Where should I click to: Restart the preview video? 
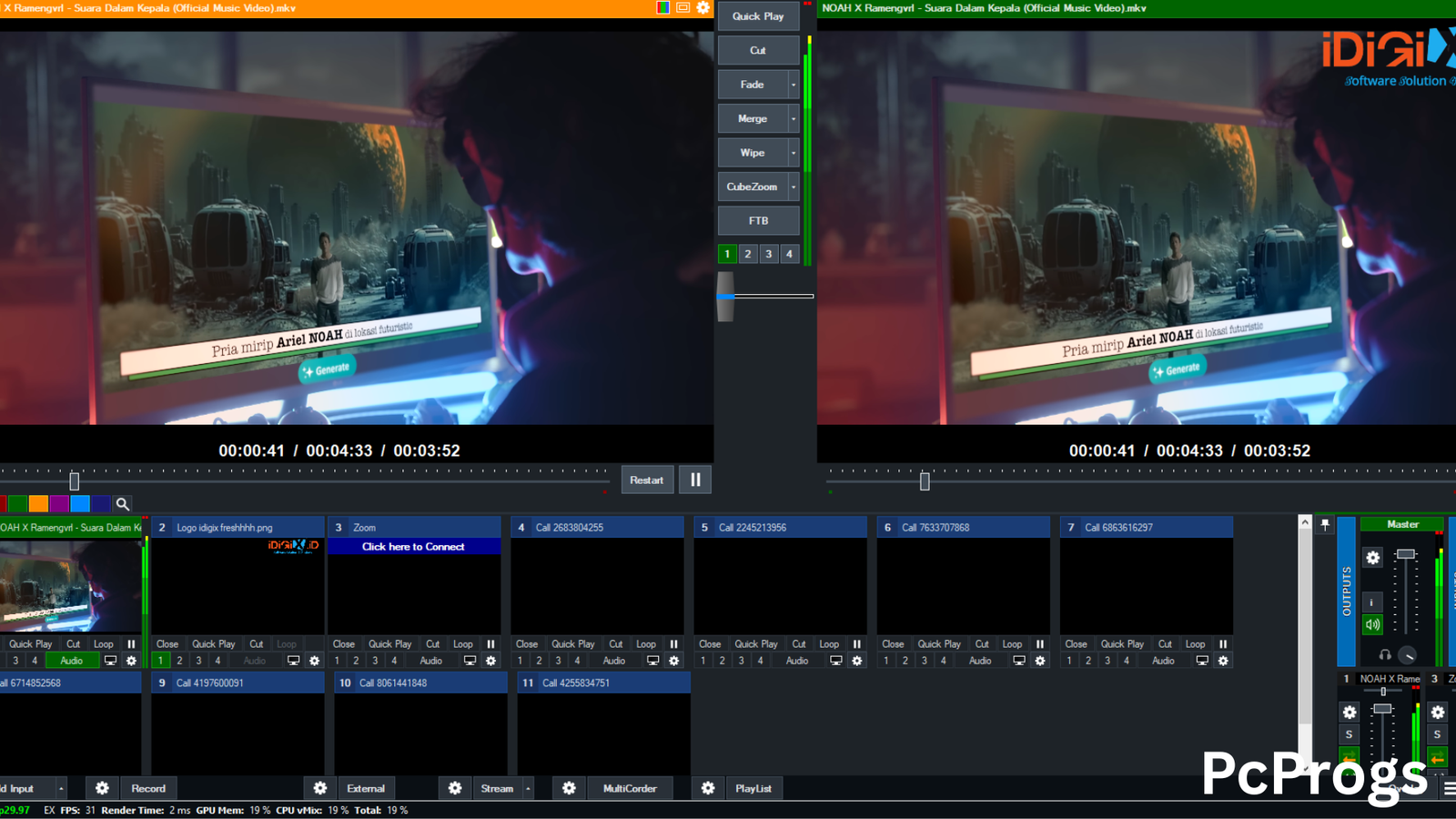click(x=647, y=480)
